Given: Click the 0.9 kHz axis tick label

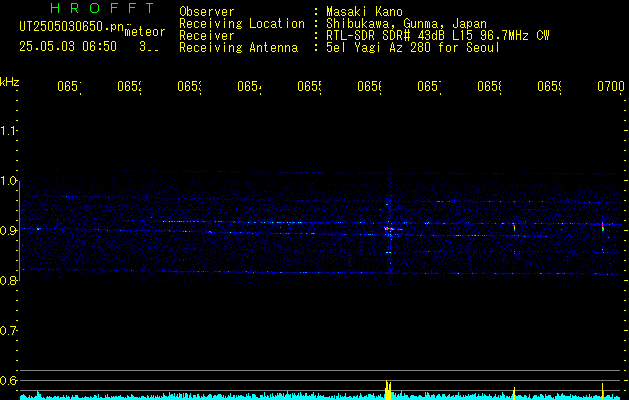Looking at the screenshot, I should coord(8,230).
